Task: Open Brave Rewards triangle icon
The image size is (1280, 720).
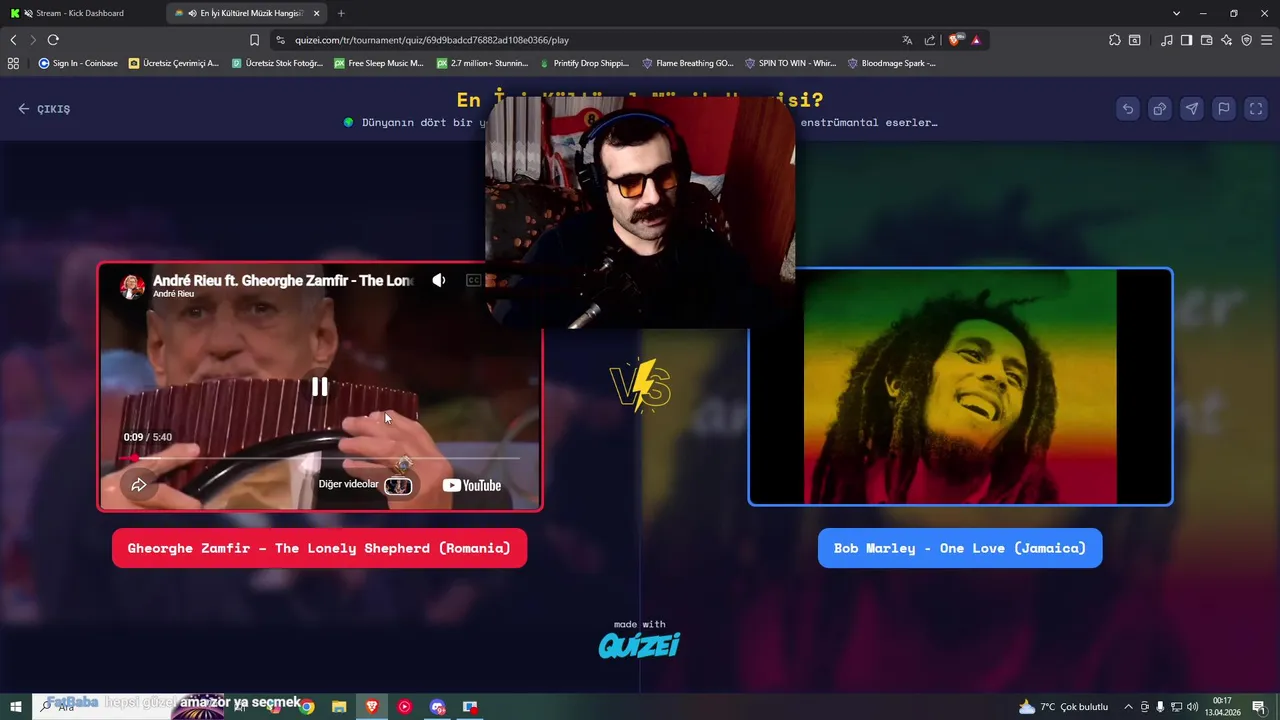Action: pos(976,40)
